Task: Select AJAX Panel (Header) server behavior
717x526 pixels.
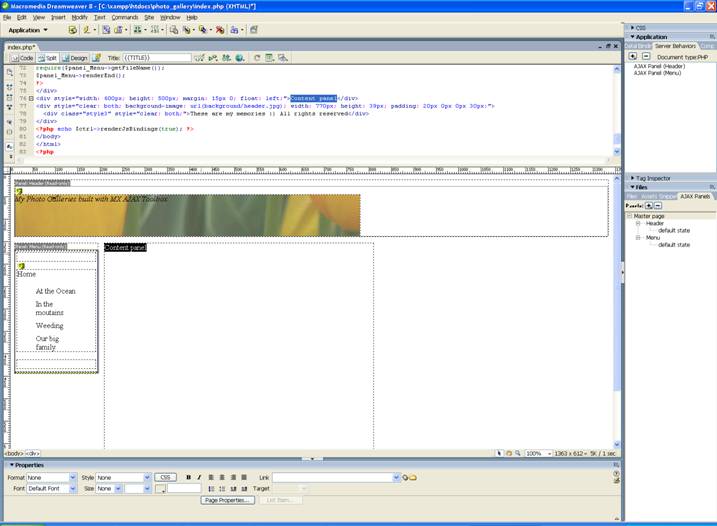Action: 659,67
